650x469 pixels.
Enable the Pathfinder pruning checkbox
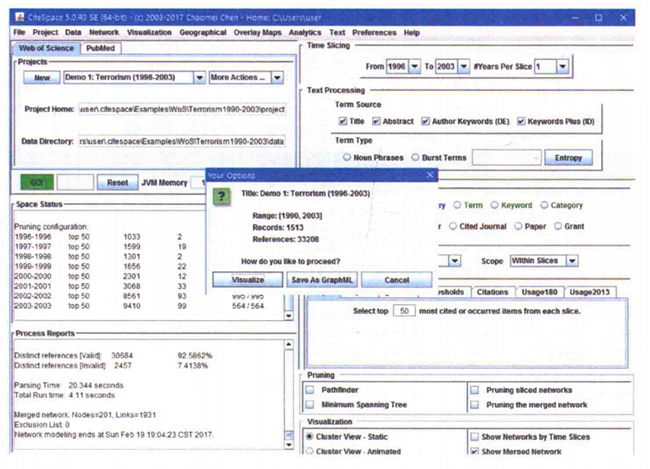coord(310,389)
